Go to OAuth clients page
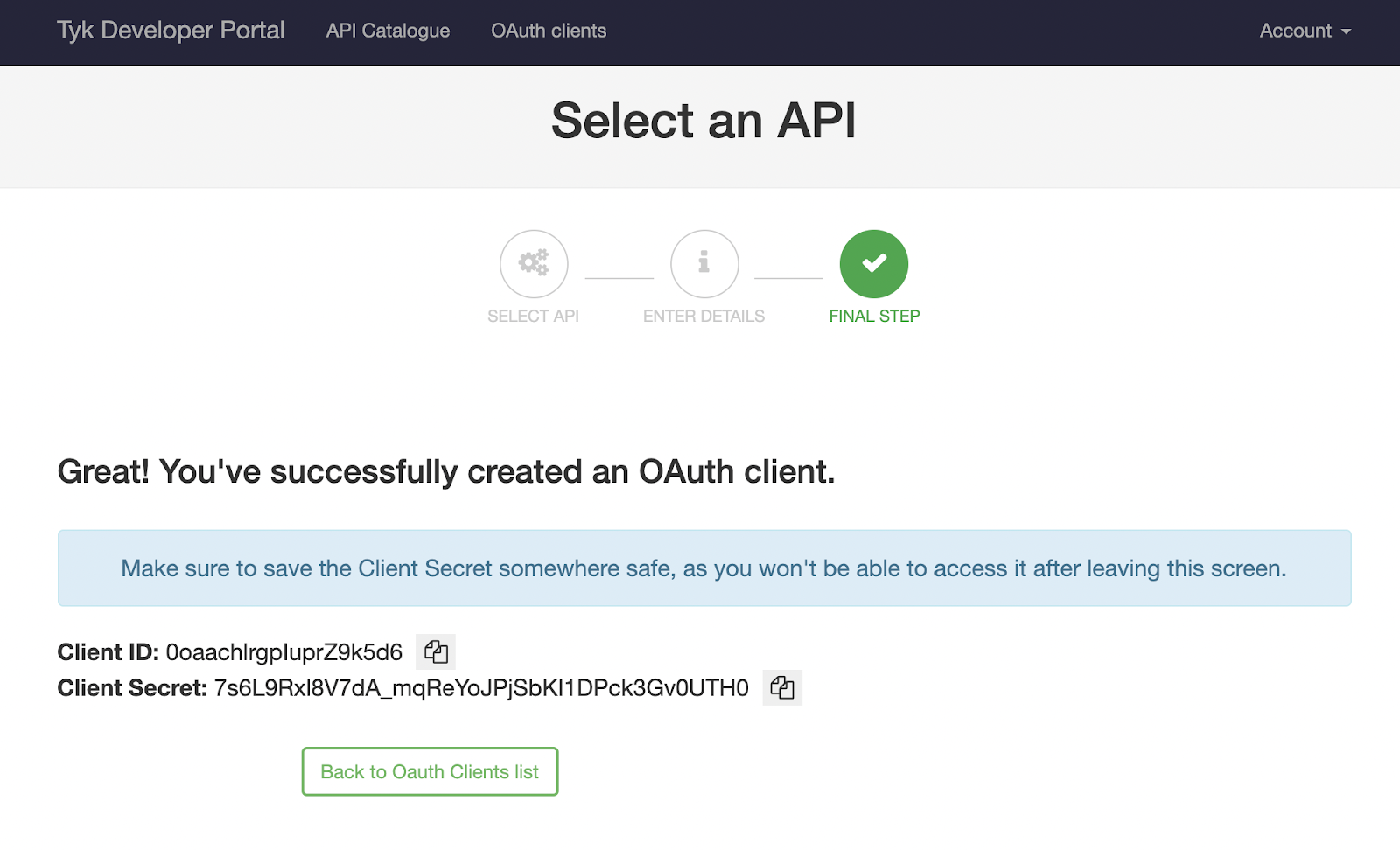The image size is (1400, 850). [x=549, y=31]
